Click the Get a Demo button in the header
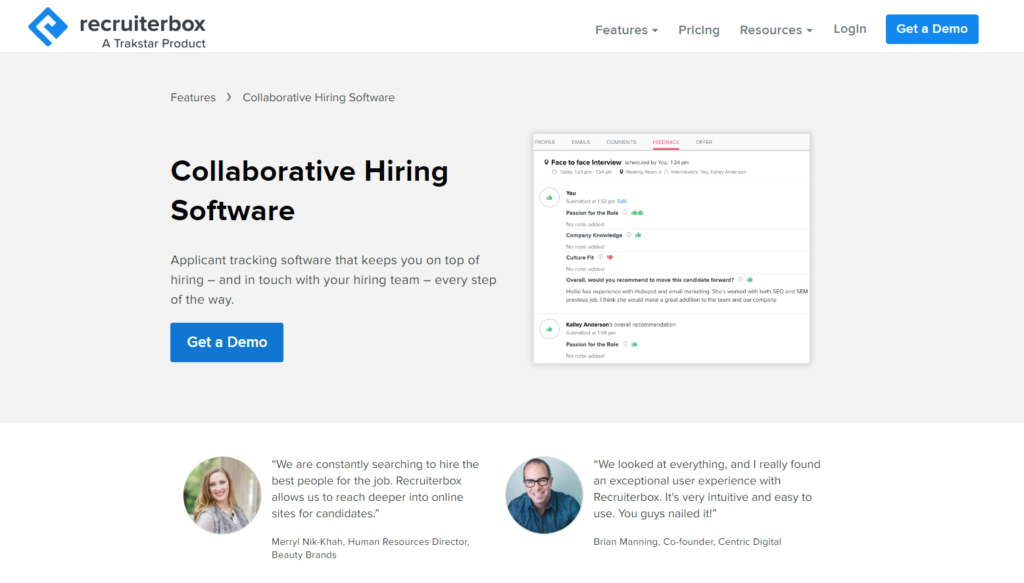This screenshot has width=1024, height=583. coord(932,29)
